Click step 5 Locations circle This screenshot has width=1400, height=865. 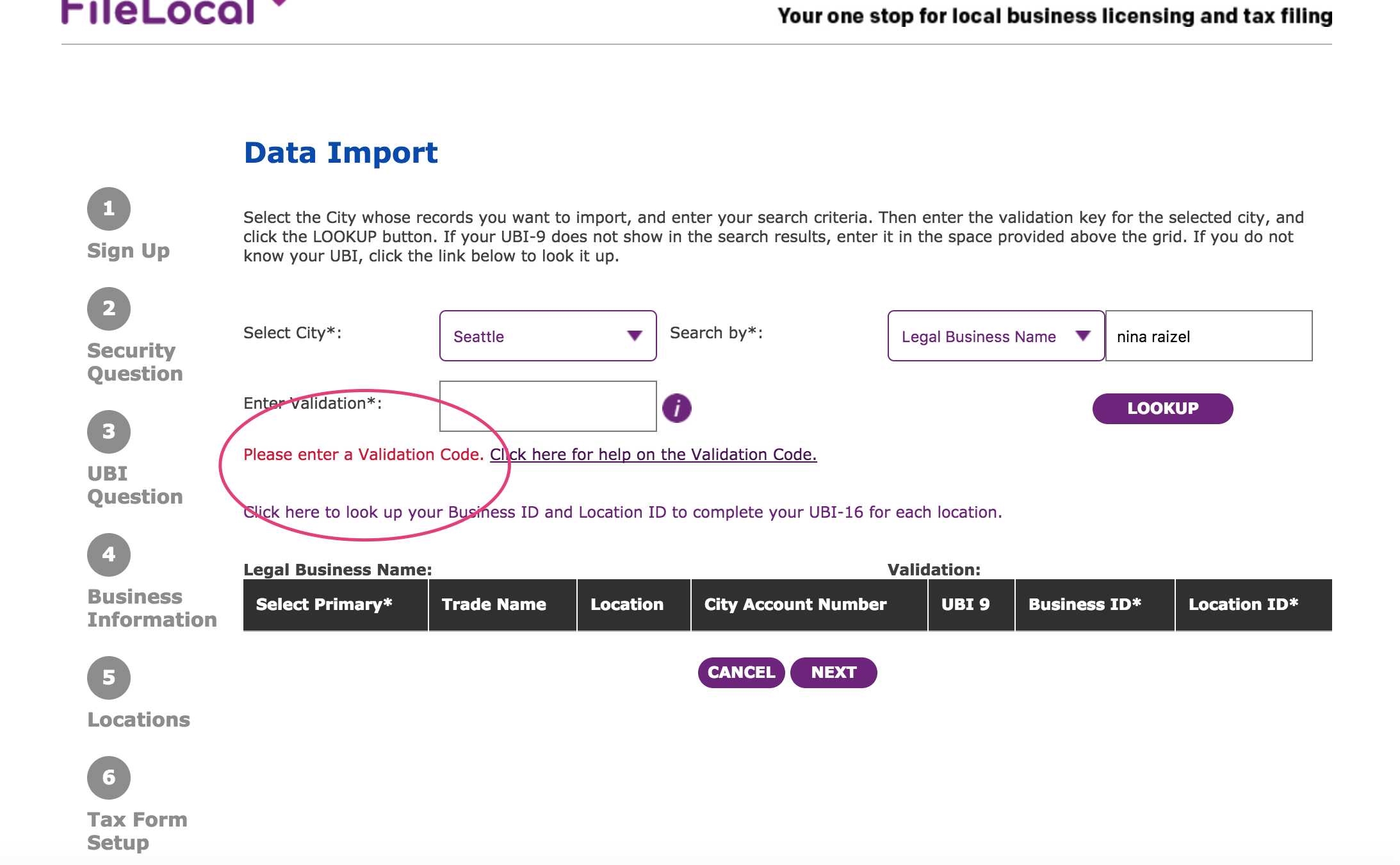coord(109,678)
